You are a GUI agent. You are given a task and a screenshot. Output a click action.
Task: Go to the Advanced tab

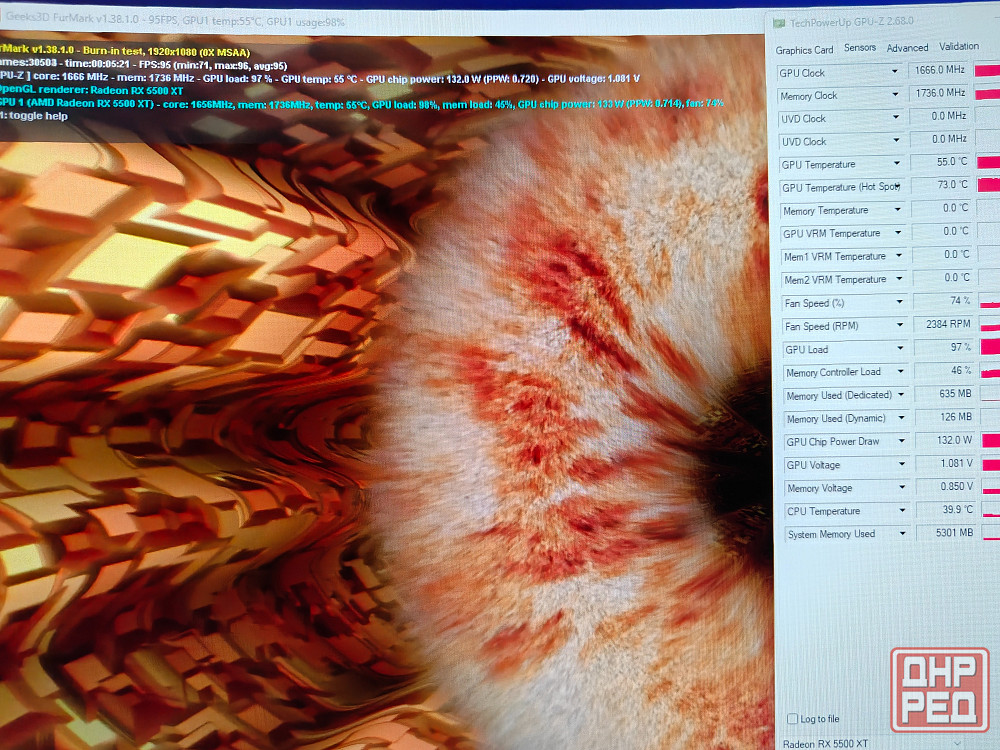tap(907, 47)
